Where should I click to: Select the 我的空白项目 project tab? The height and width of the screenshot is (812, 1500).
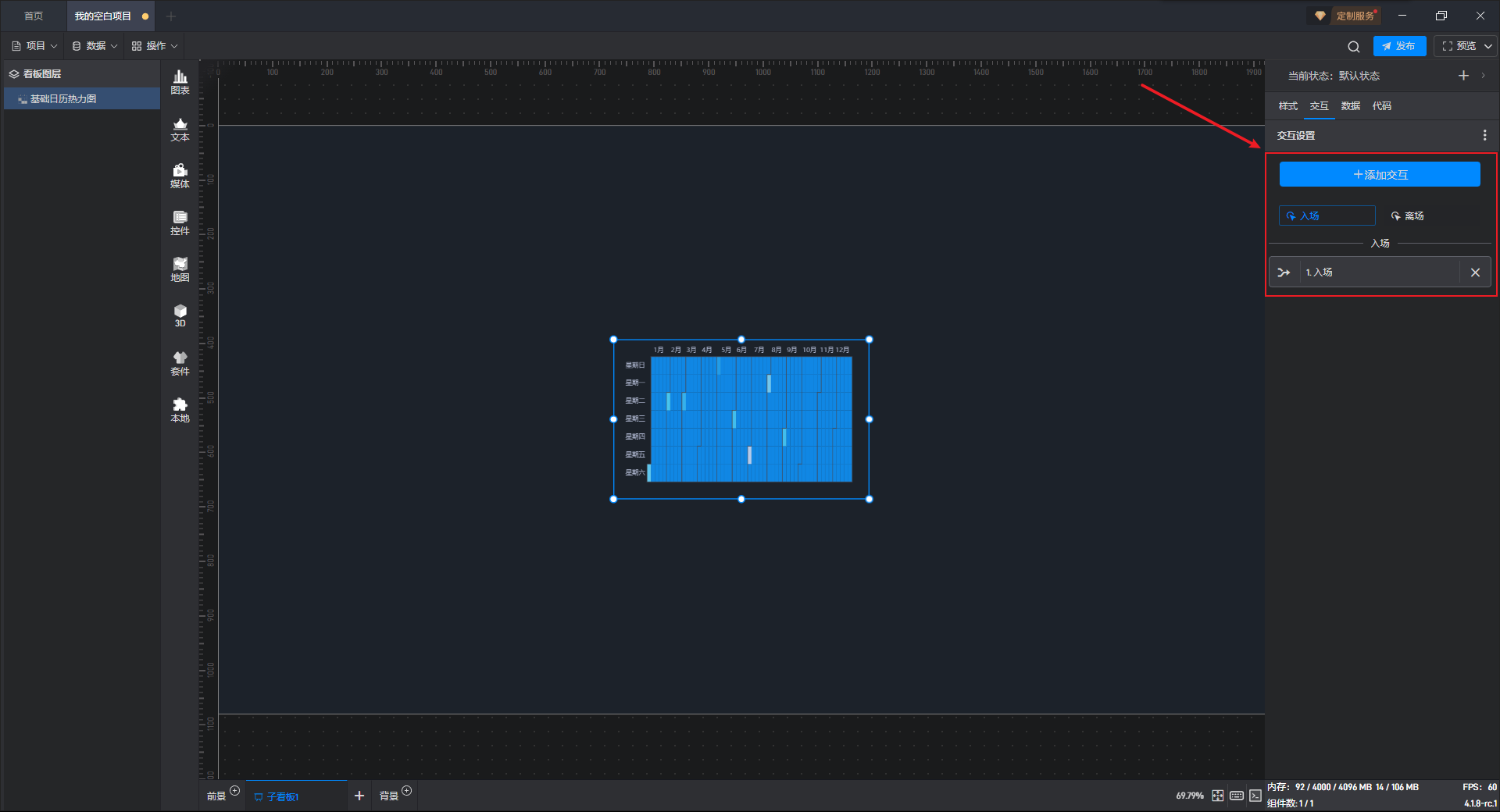[103, 16]
